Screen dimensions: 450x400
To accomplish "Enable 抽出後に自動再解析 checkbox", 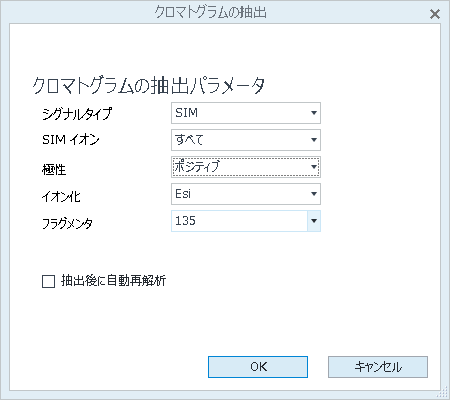I will tap(48, 281).
